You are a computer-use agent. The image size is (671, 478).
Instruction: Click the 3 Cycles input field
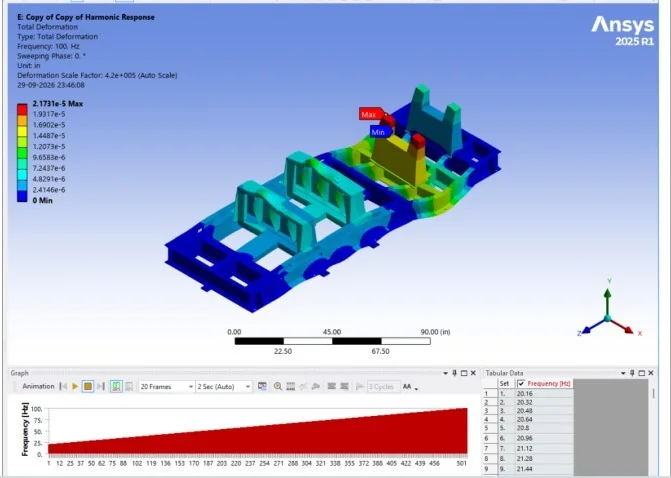pyautogui.click(x=383, y=386)
